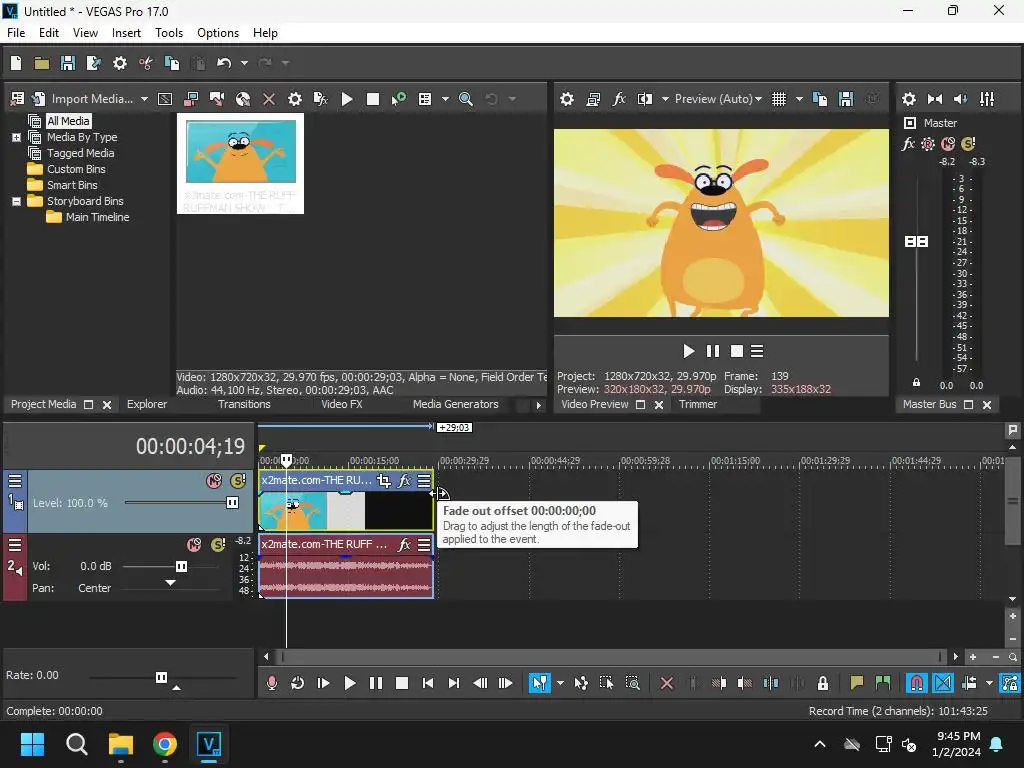This screenshot has height=768, width=1024.
Task: Toggle Split Screen View in preview toolbar
Action: pos(645,99)
